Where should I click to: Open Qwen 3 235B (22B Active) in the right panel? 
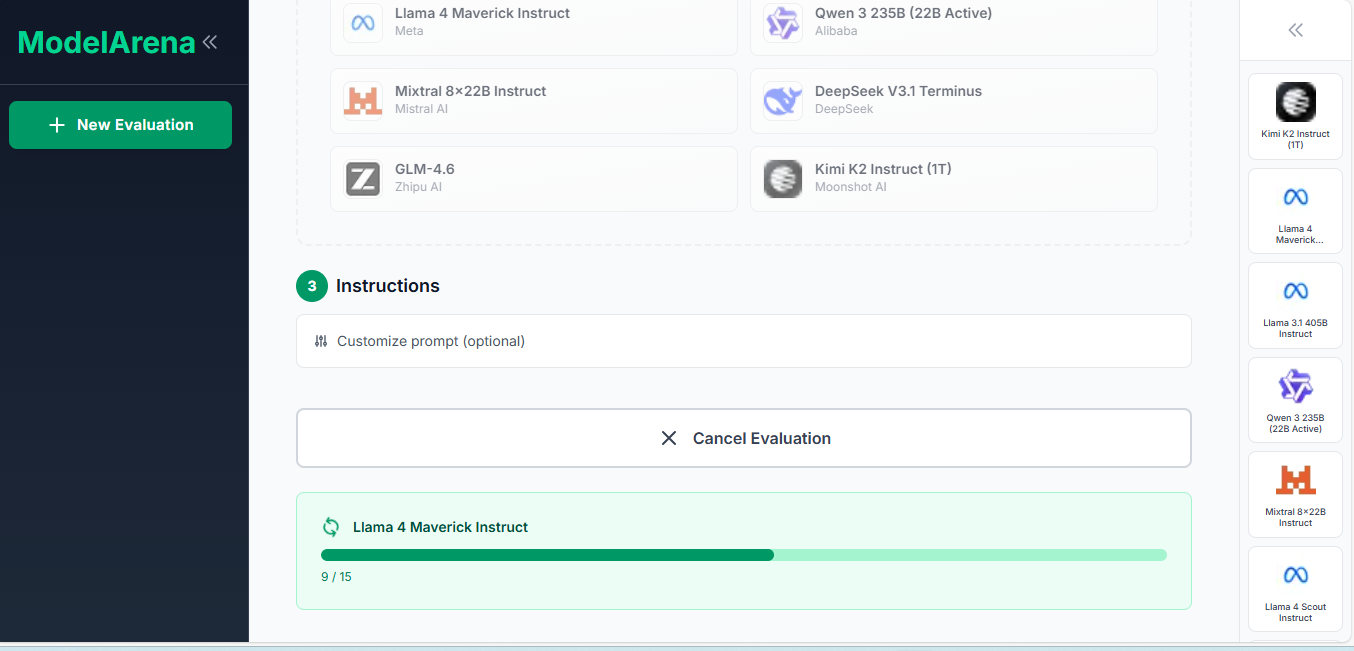pyautogui.click(x=1296, y=400)
